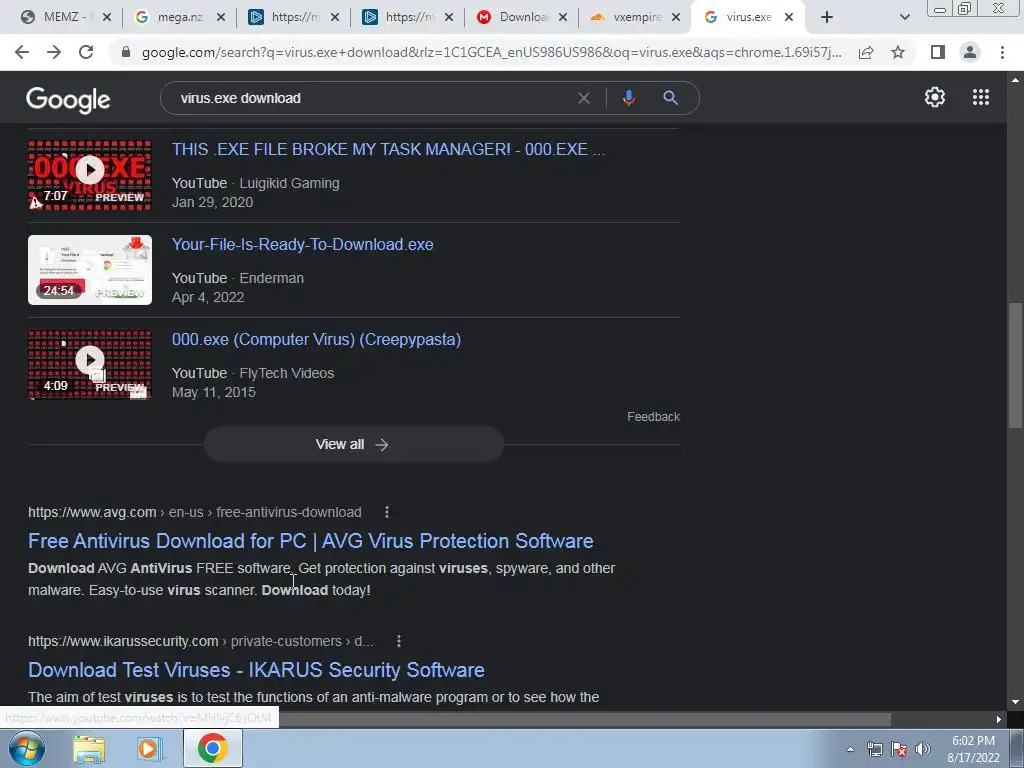Click the share page icon in address bar

click(866, 52)
